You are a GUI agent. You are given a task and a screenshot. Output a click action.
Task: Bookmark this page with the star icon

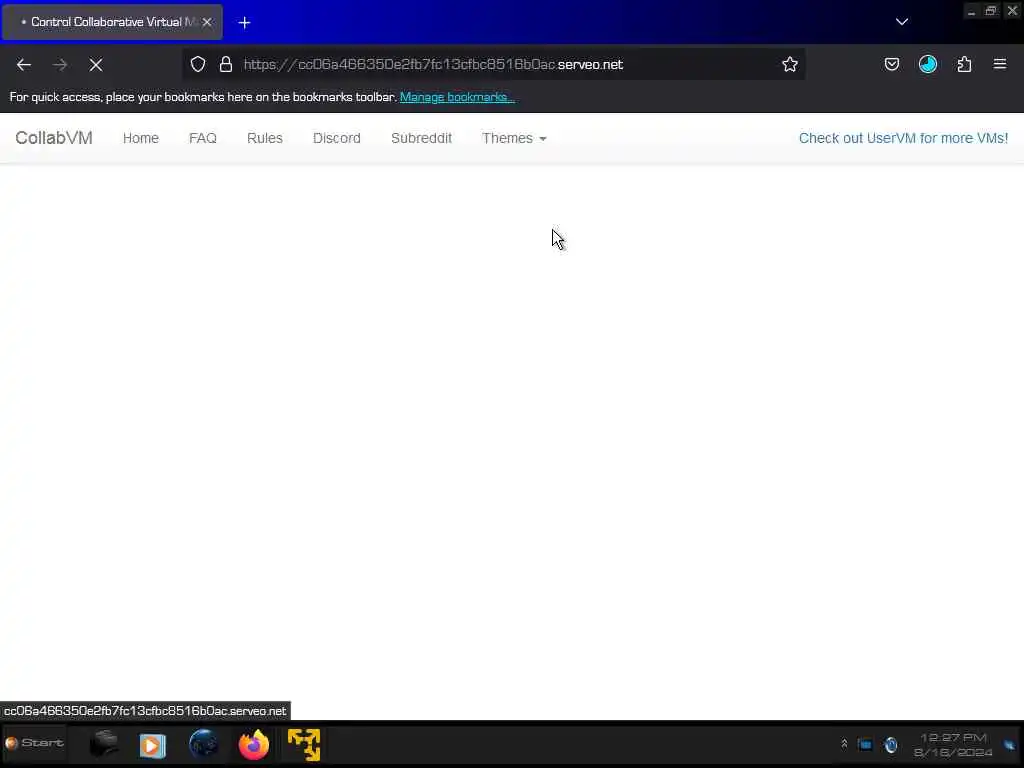point(790,64)
